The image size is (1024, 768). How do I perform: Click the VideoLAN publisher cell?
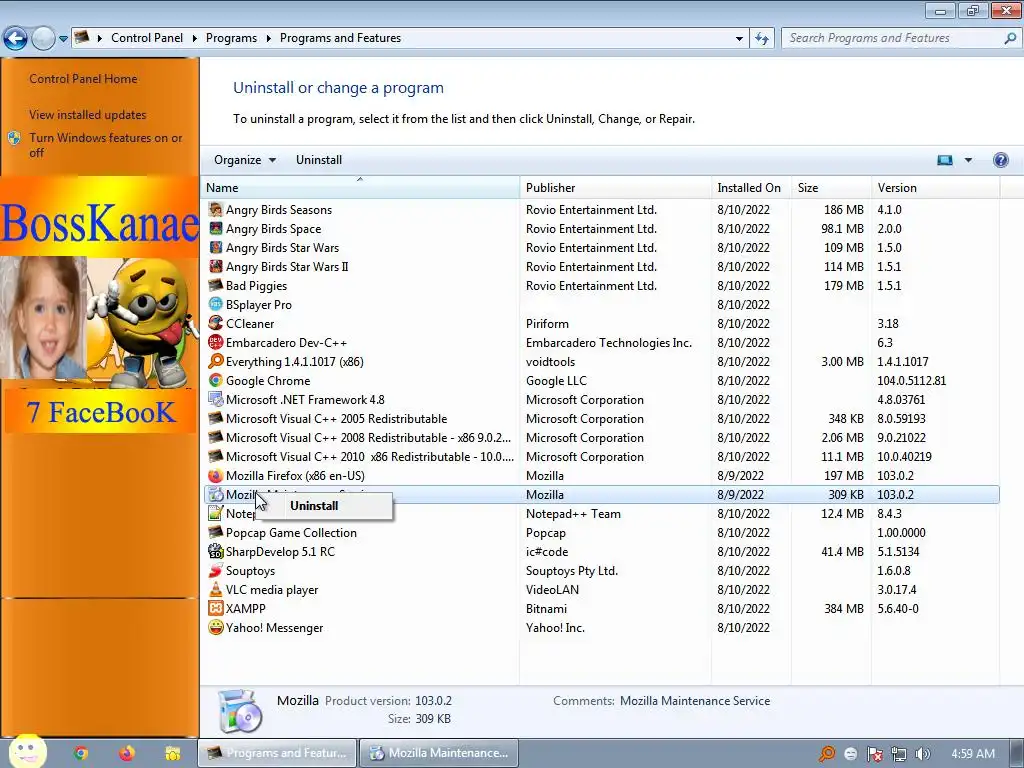[x=552, y=589]
